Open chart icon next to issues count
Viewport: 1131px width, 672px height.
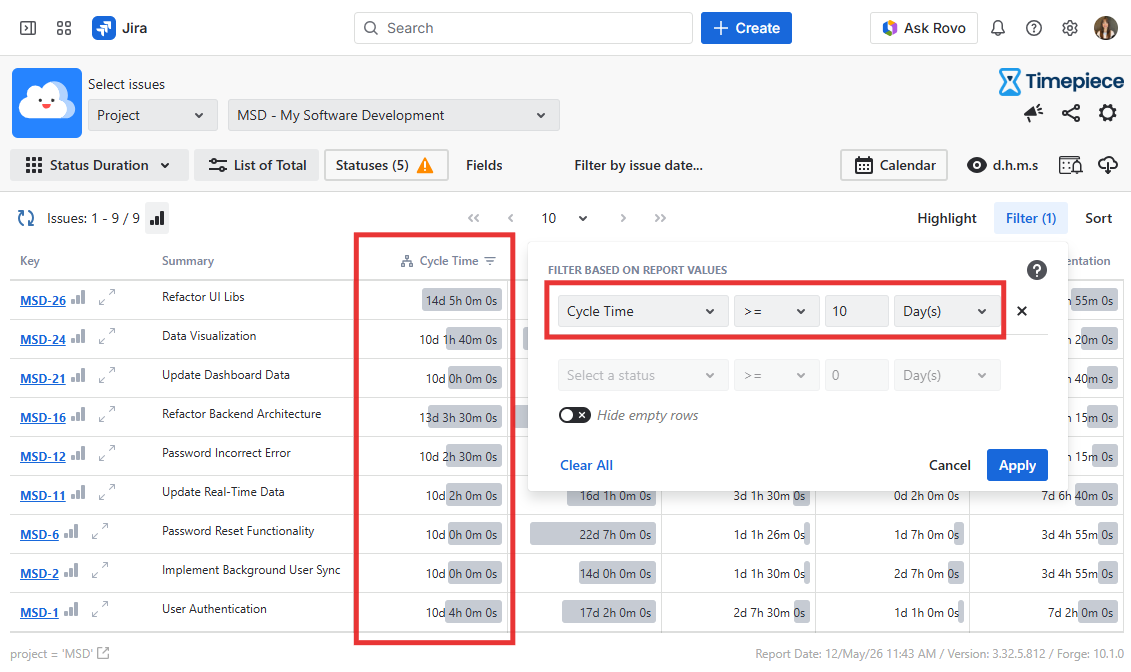coord(157,218)
